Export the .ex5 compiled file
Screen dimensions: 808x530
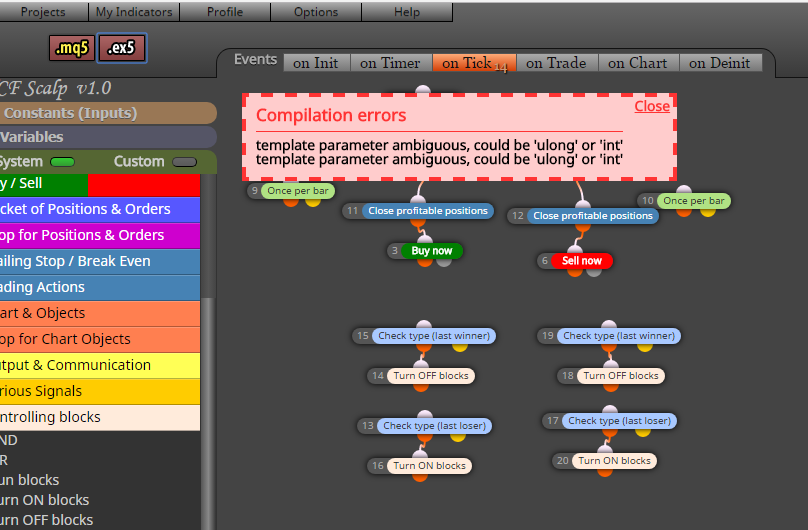pyautogui.click(x=122, y=48)
